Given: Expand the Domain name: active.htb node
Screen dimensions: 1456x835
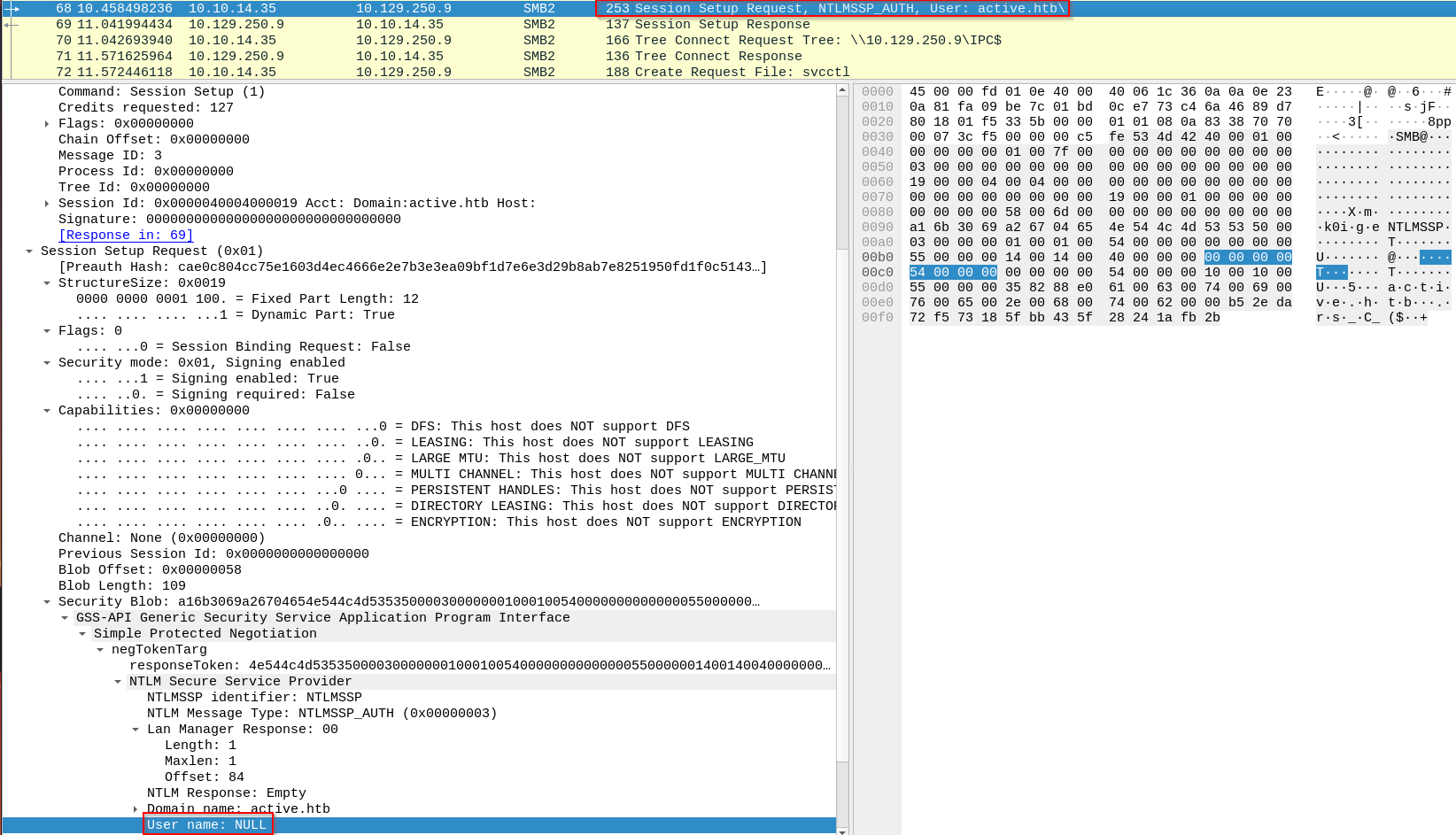Looking at the screenshot, I should (136, 809).
